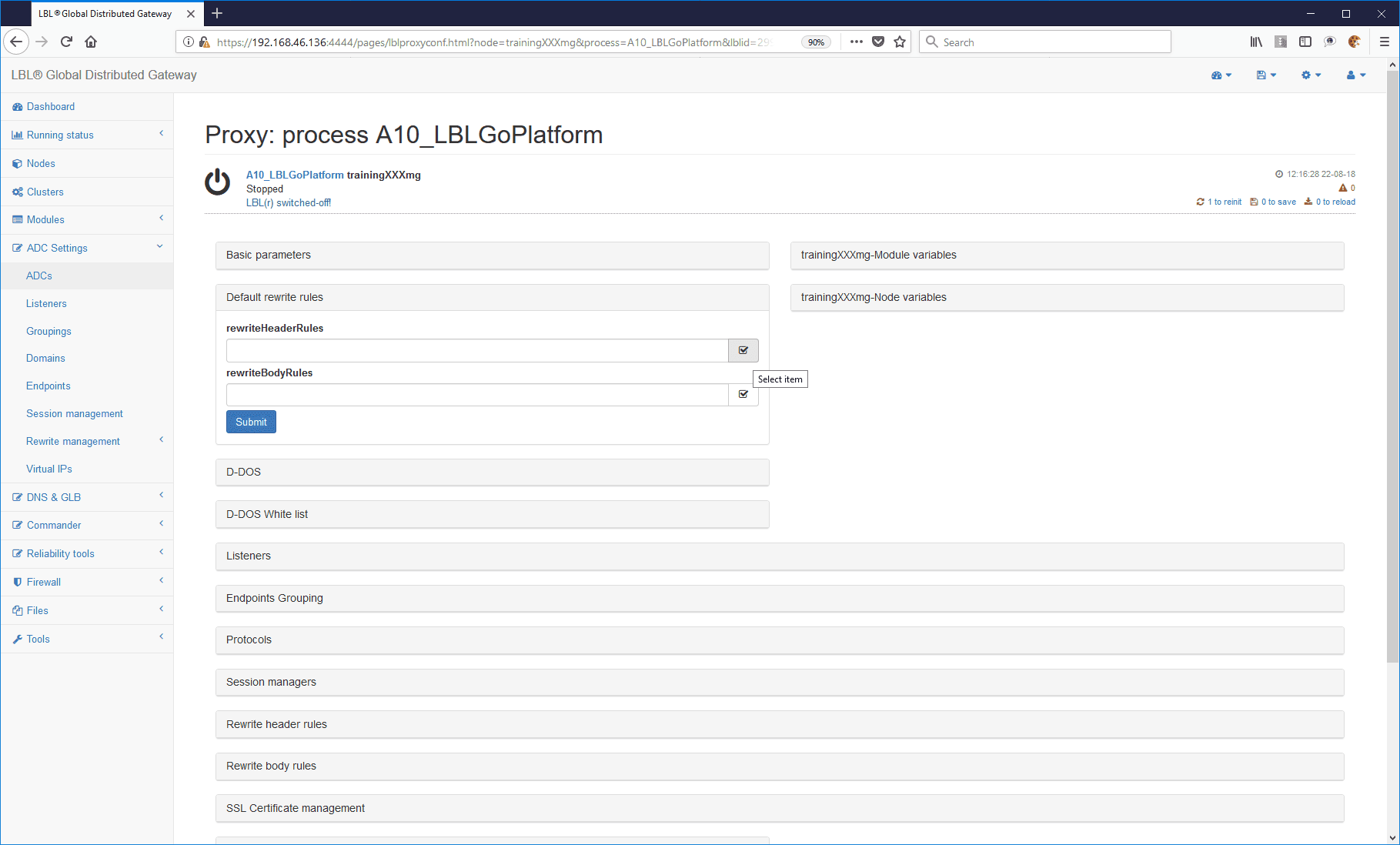Expand Rewrite management submenu
This screenshot has width=1400, height=845.
87,441
